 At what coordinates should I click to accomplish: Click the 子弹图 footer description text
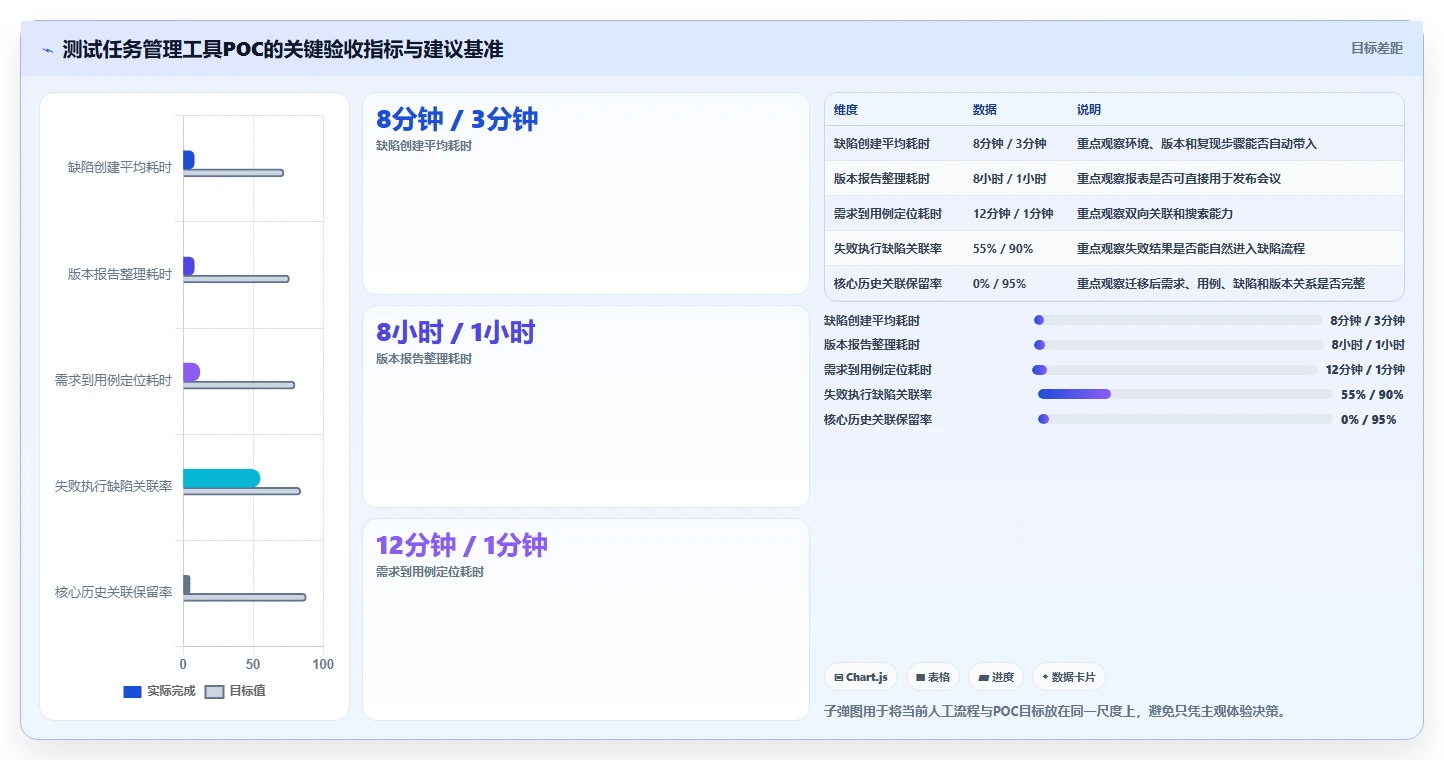(x=1054, y=711)
